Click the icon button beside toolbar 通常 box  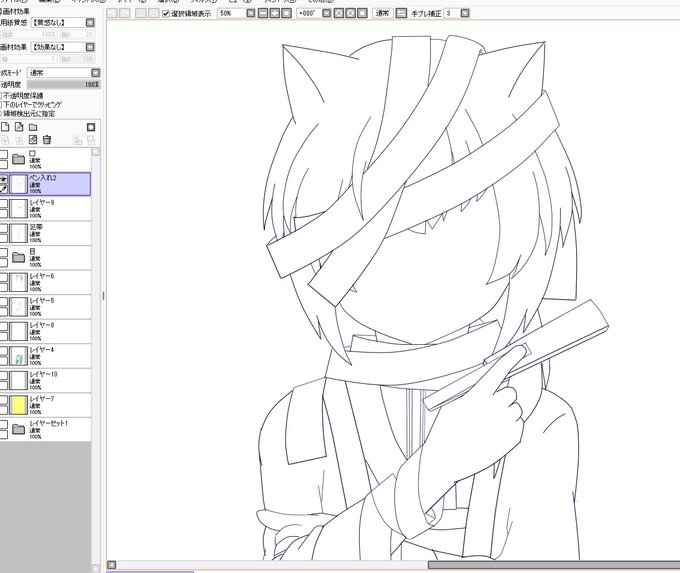point(402,13)
